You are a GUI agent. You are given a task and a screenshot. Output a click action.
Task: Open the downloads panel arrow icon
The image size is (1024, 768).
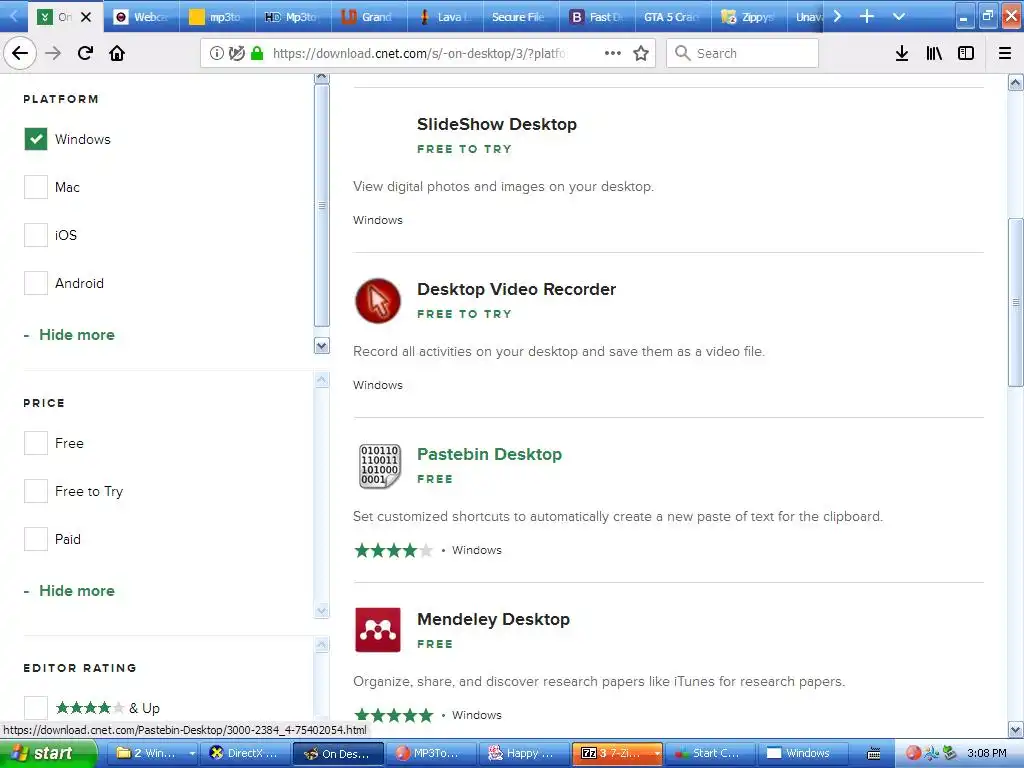tap(902, 53)
